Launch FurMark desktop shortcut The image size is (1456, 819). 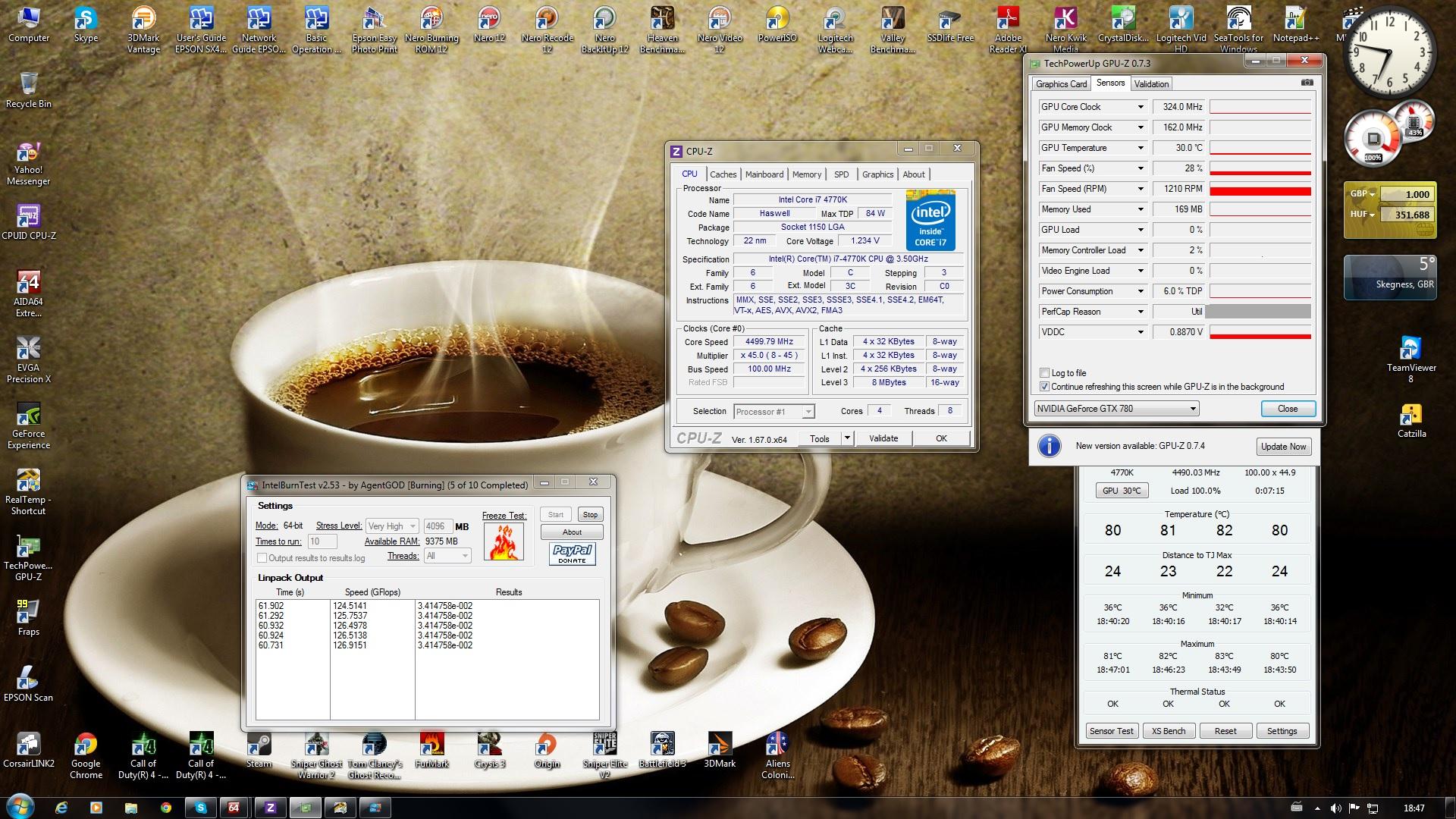click(431, 751)
